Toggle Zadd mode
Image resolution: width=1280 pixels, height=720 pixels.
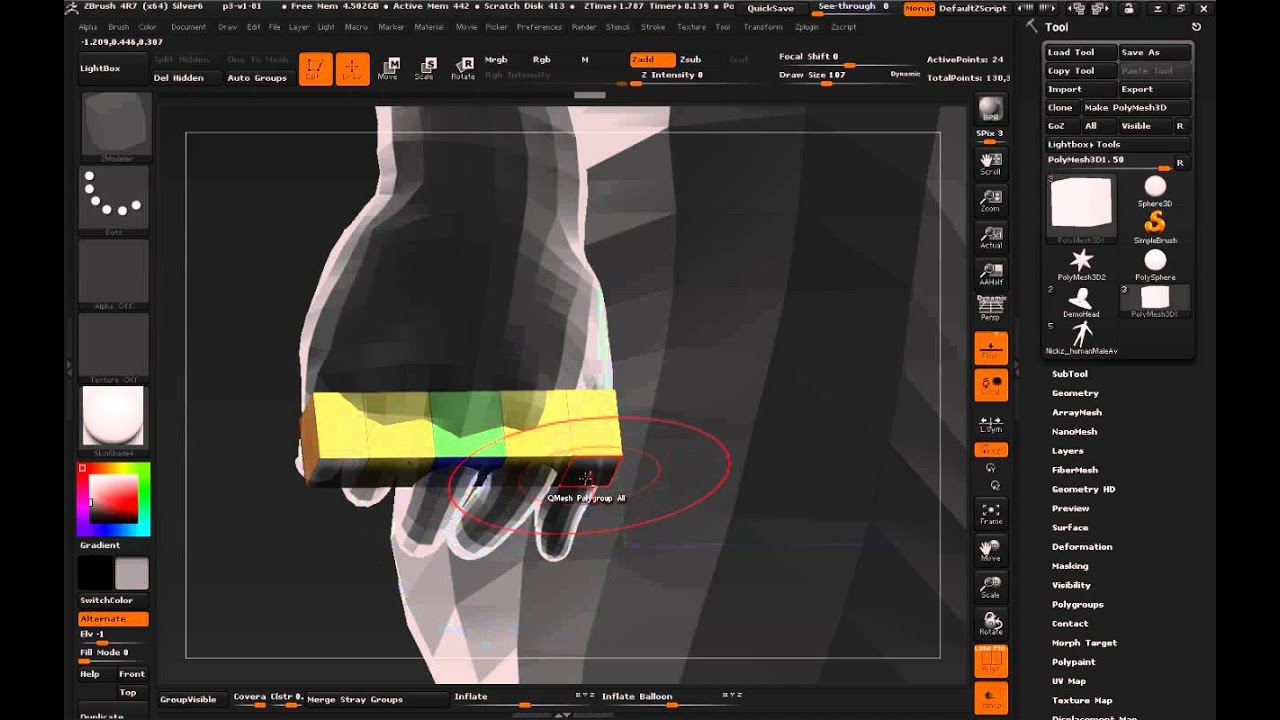pos(651,59)
